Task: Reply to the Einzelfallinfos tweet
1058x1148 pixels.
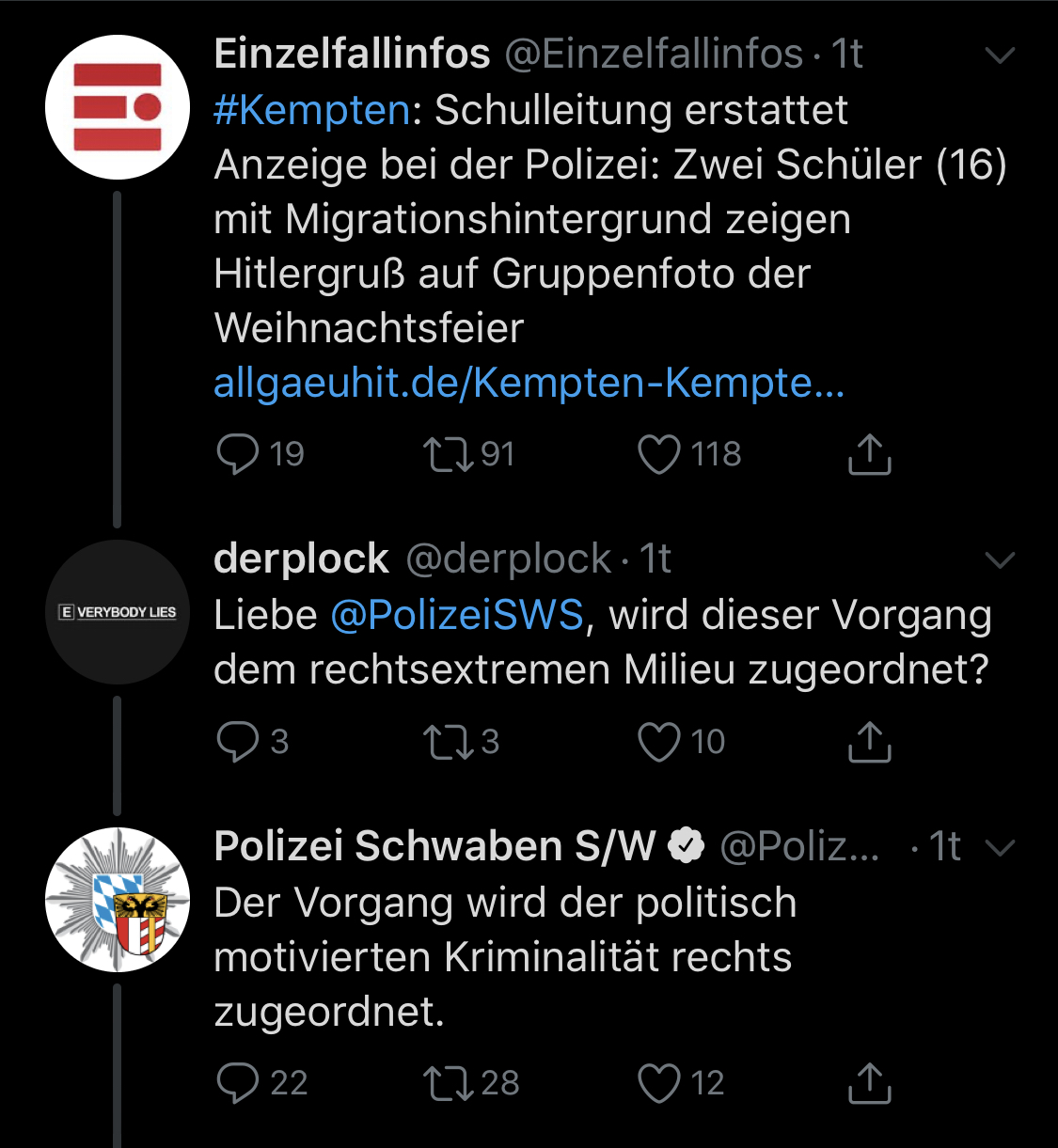Action: [237, 454]
